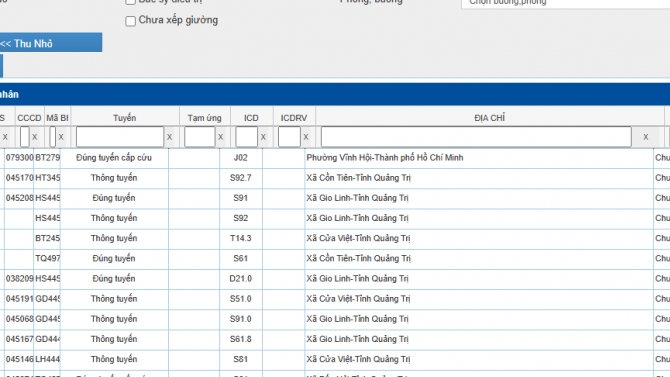Select CCCD value 045068

point(19,318)
